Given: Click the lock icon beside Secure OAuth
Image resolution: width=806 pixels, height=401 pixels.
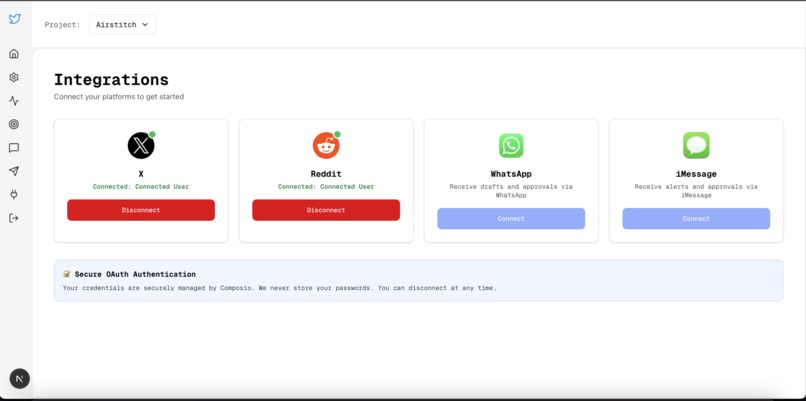Looking at the screenshot, I should click(x=66, y=274).
